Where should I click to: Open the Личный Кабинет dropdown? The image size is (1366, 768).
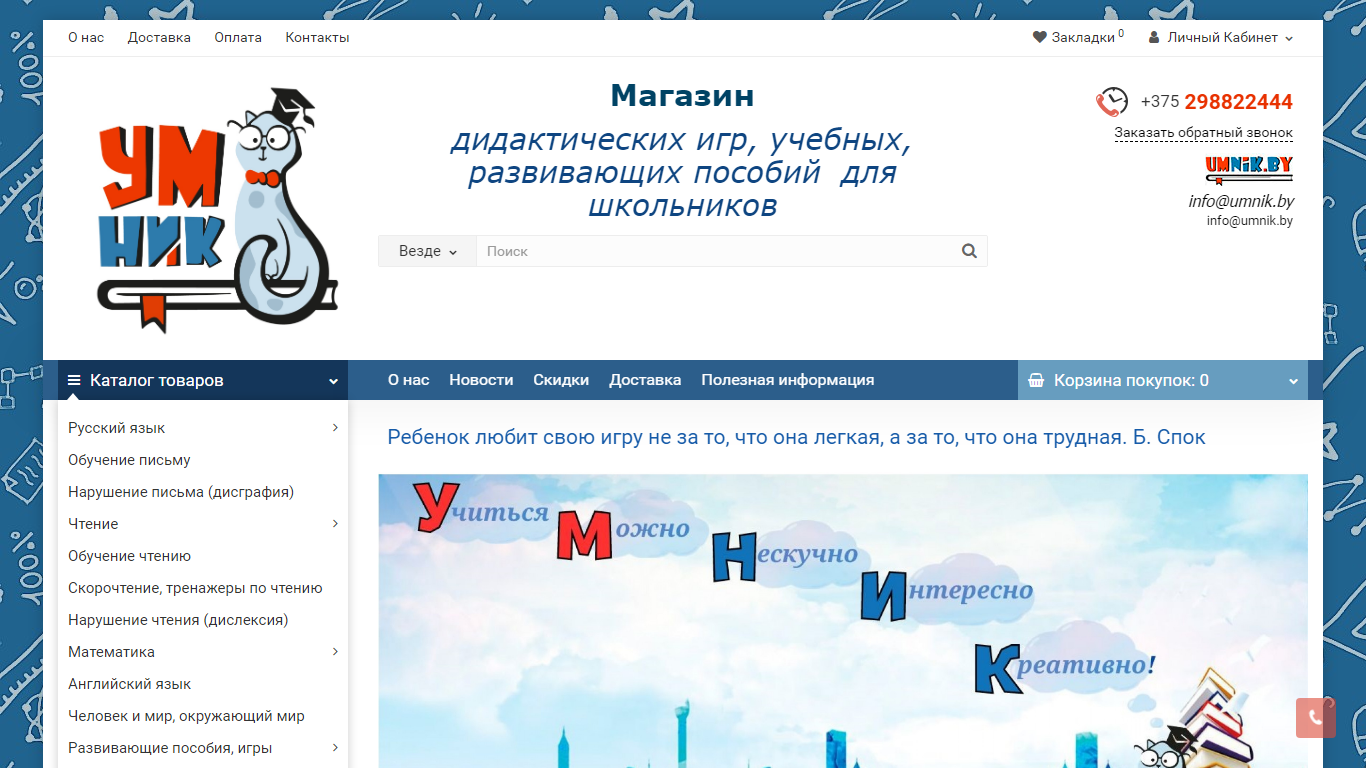pyautogui.click(x=1221, y=37)
